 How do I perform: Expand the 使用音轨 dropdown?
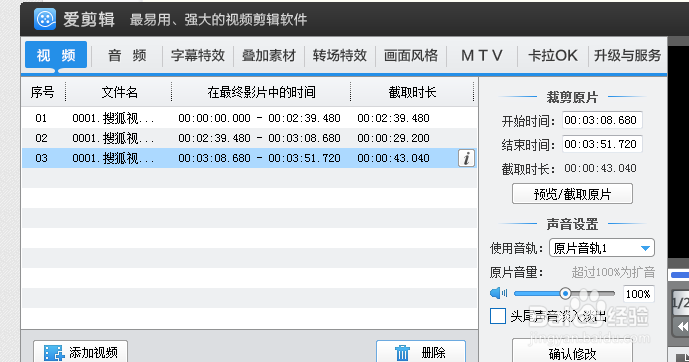602,248
